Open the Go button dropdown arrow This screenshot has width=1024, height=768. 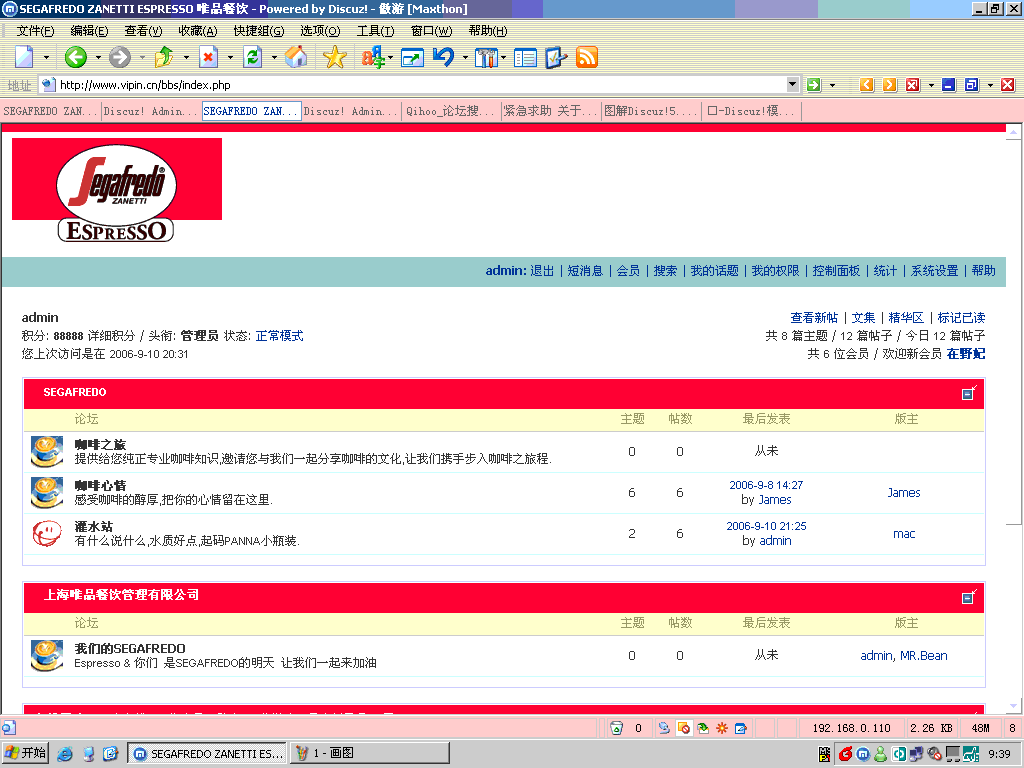[832, 85]
